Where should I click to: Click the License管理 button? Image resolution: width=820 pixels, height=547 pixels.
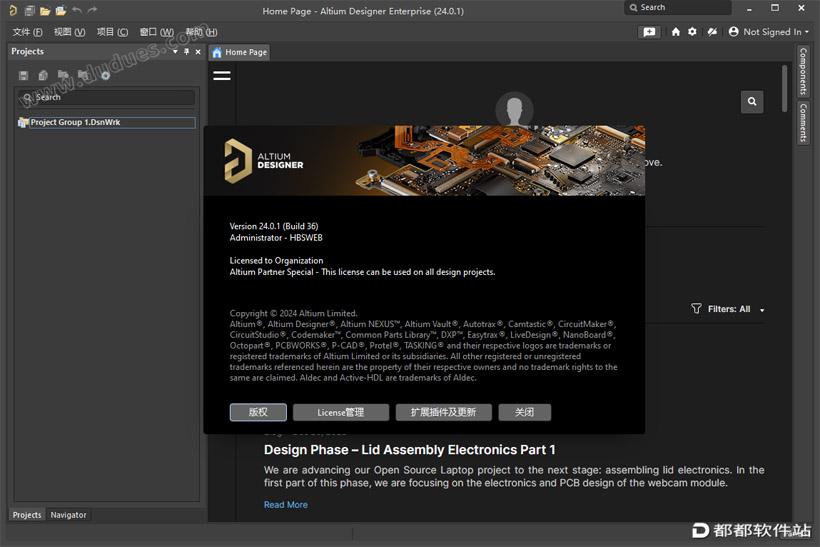click(340, 412)
